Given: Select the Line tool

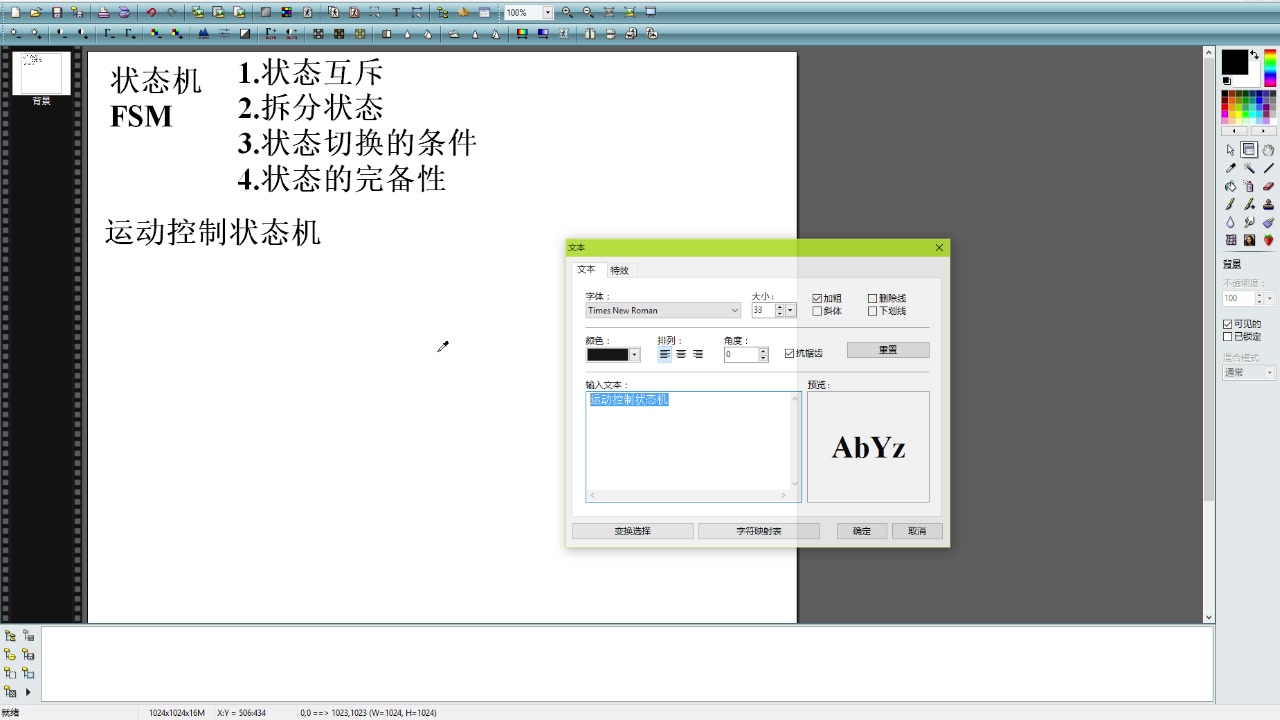Looking at the screenshot, I should click(1268, 168).
